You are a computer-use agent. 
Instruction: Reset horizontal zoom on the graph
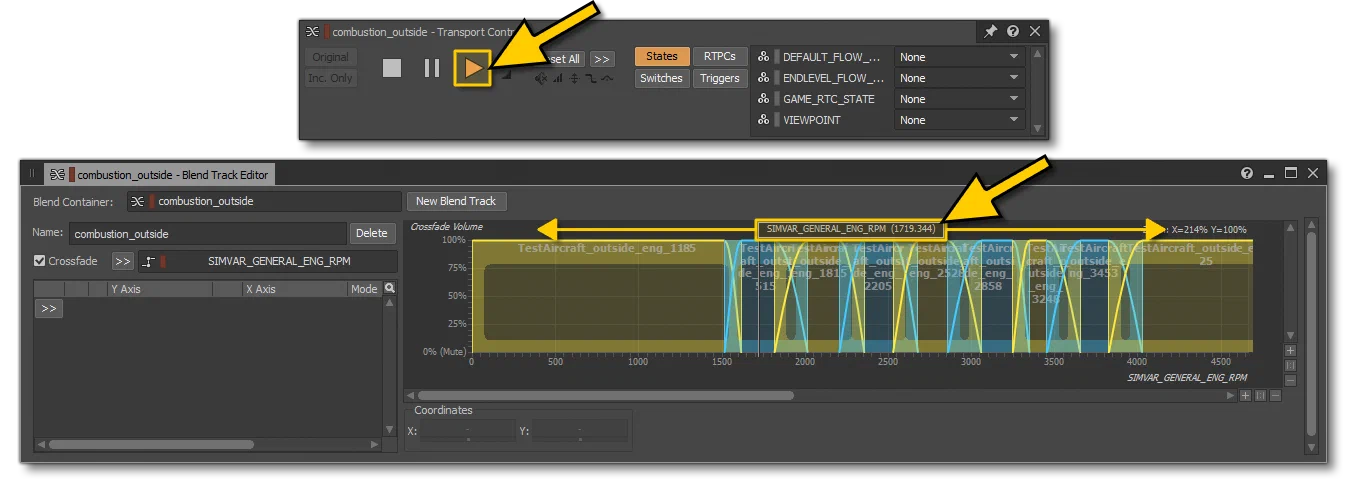pos(1259,395)
